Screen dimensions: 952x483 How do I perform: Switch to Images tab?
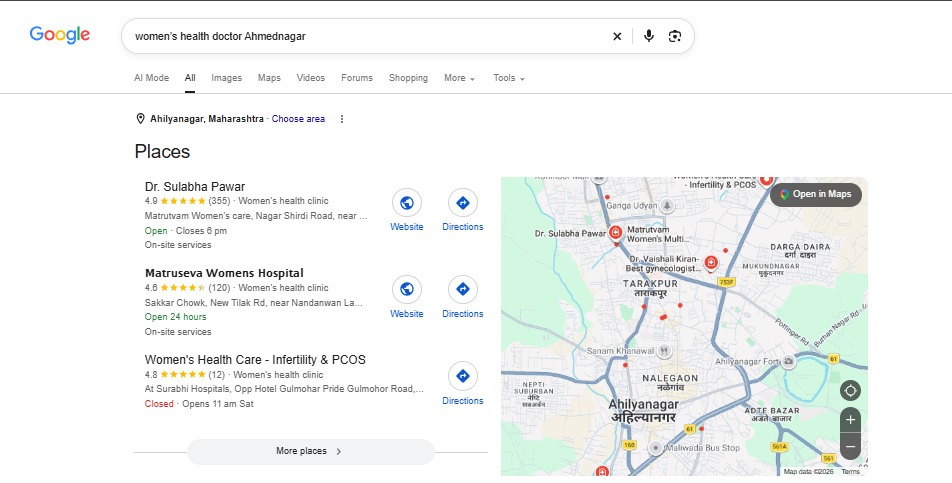(226, 78)
